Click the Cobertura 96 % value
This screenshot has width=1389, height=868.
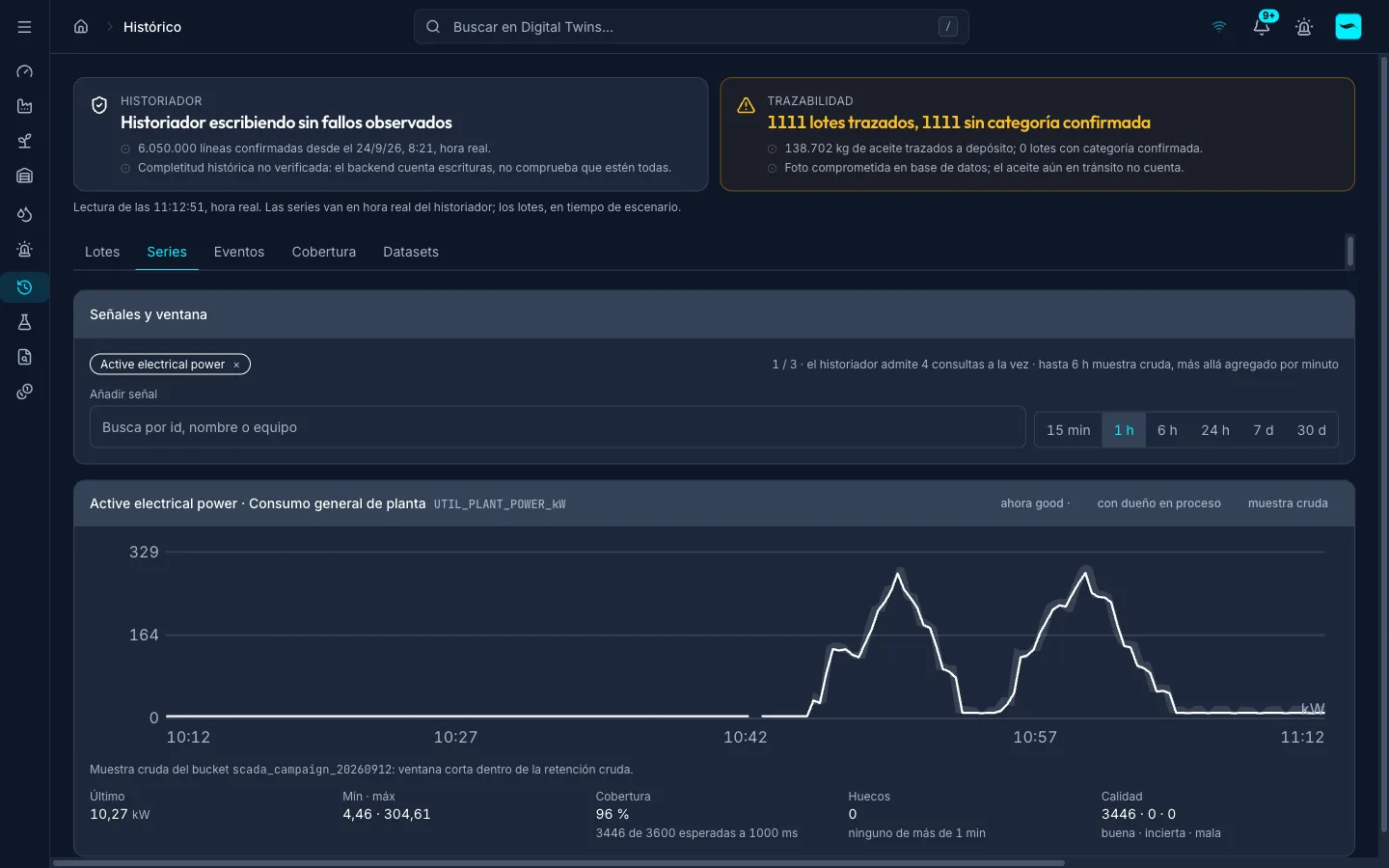coord(613,814)
